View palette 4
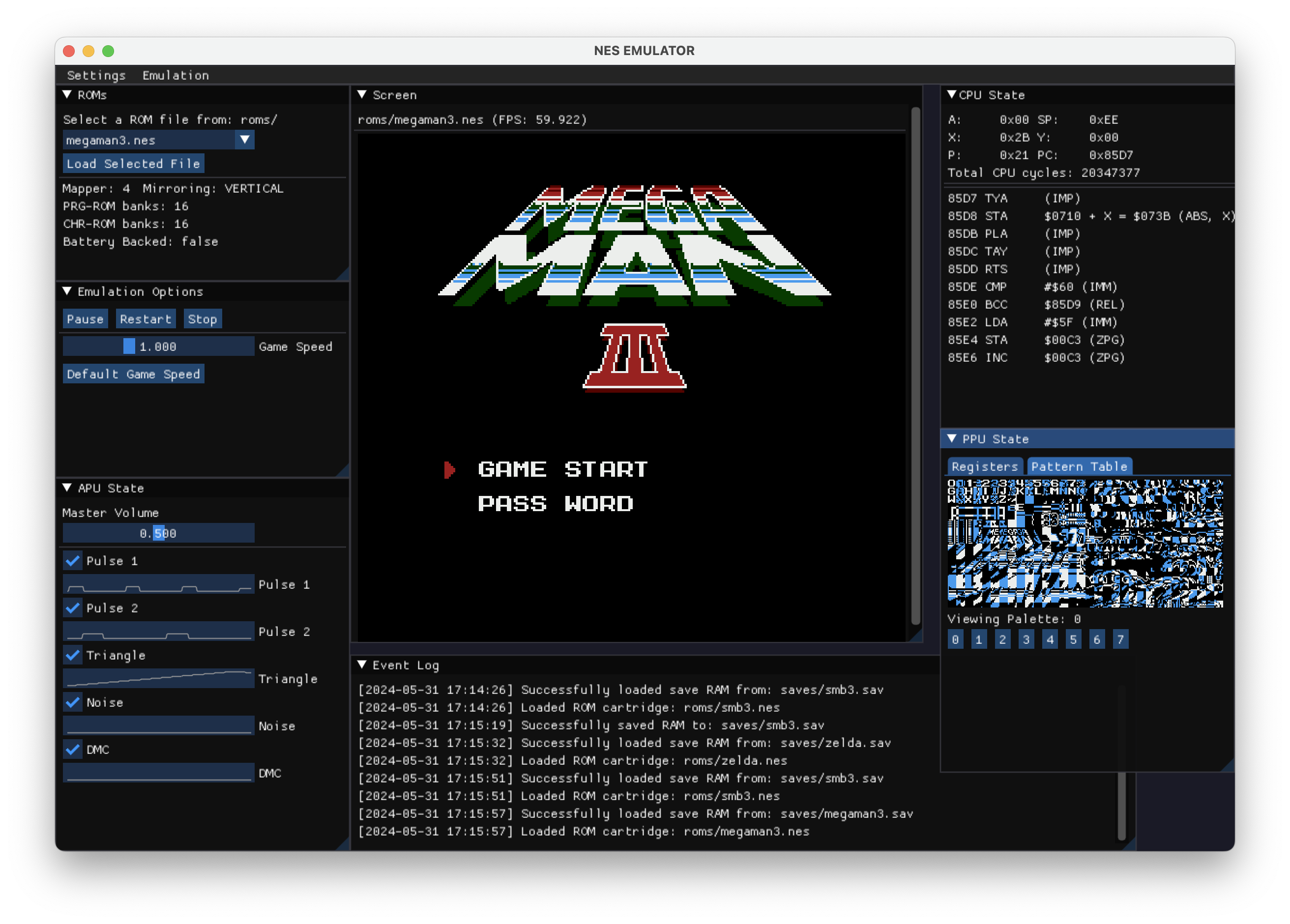 [1050, 639]
